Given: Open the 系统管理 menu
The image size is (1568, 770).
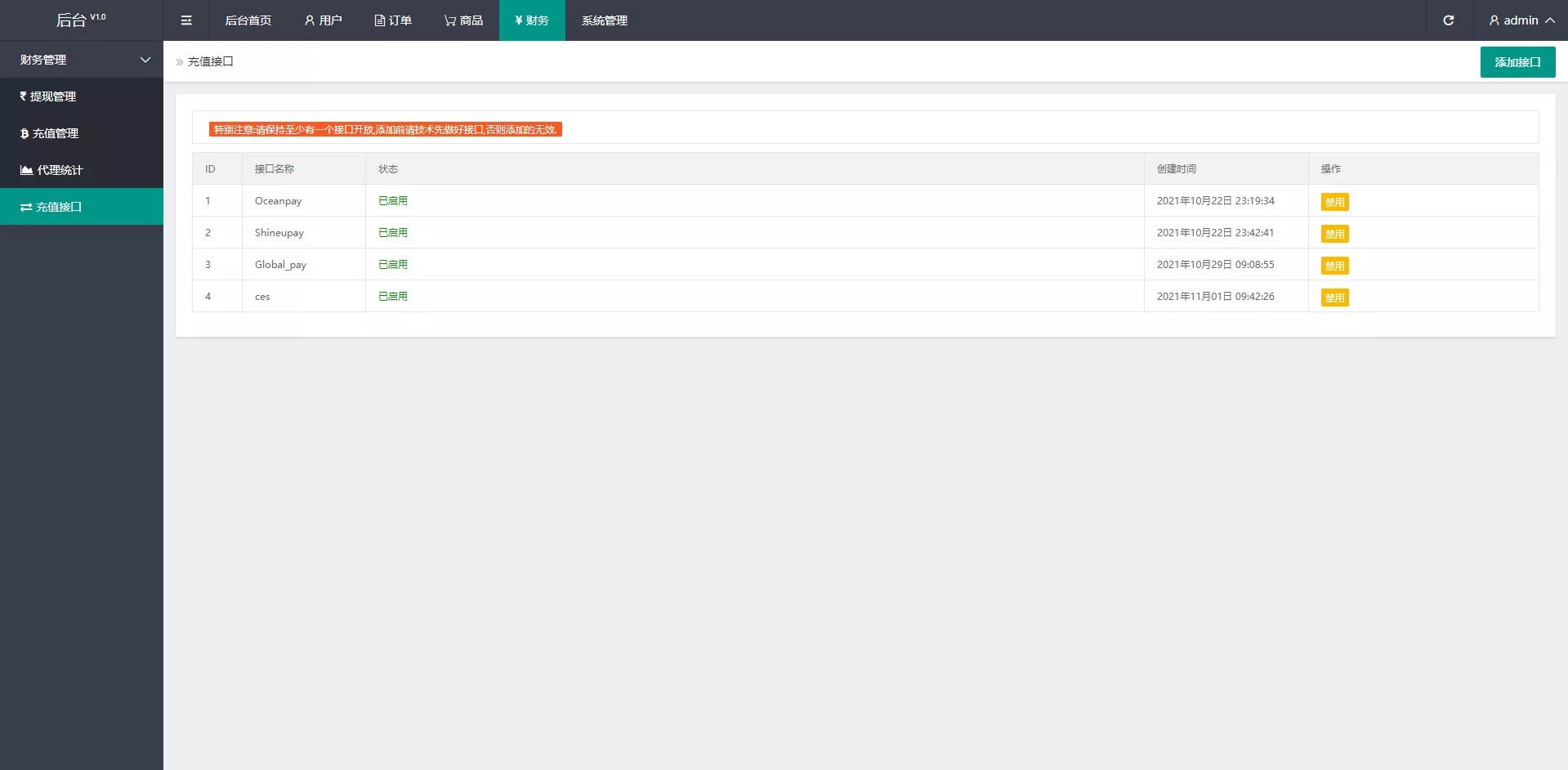Looking at the screenshot, I should (605, 20).
